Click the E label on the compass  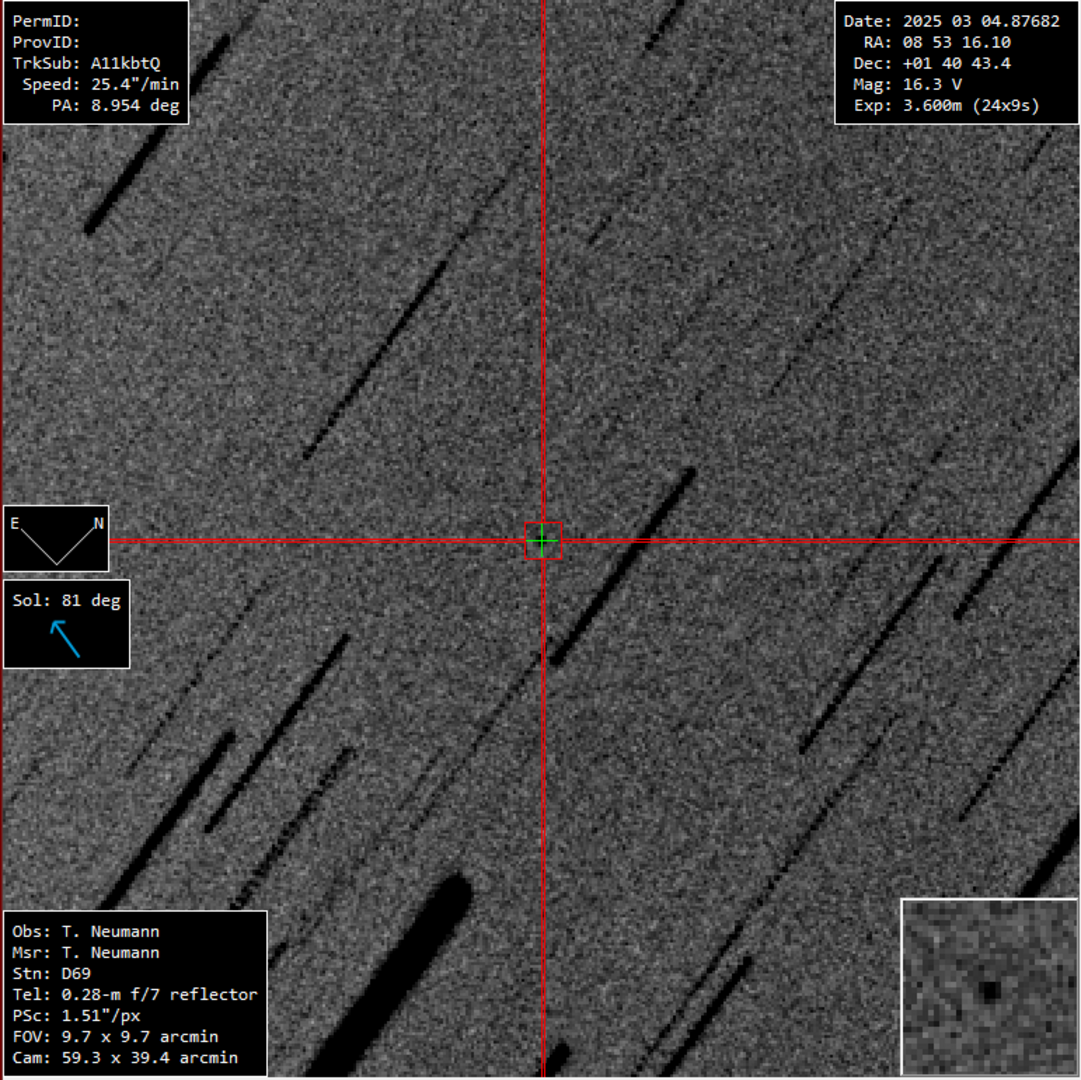point(15,523)
